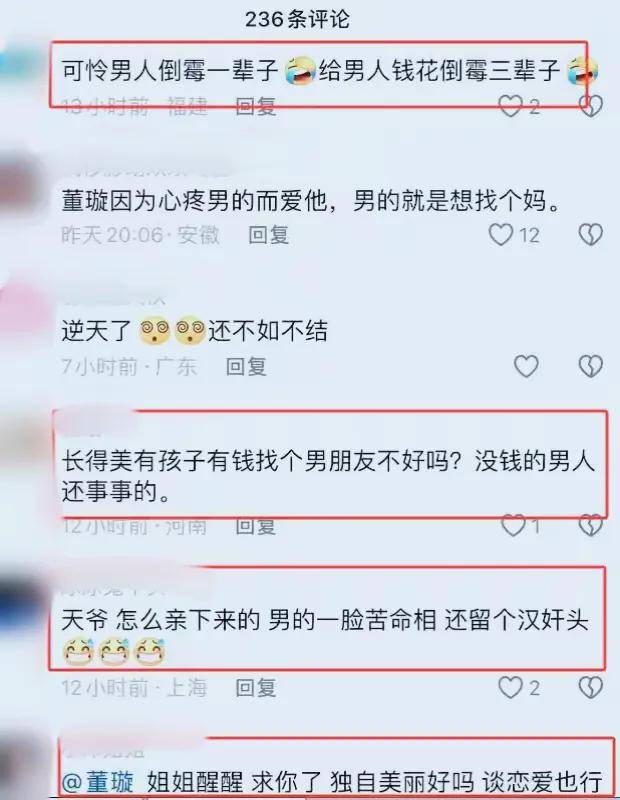Reply to the 7小时前 广东 comment
The height and width of the screenshot is (800, 620).
[x=246, y=367]
